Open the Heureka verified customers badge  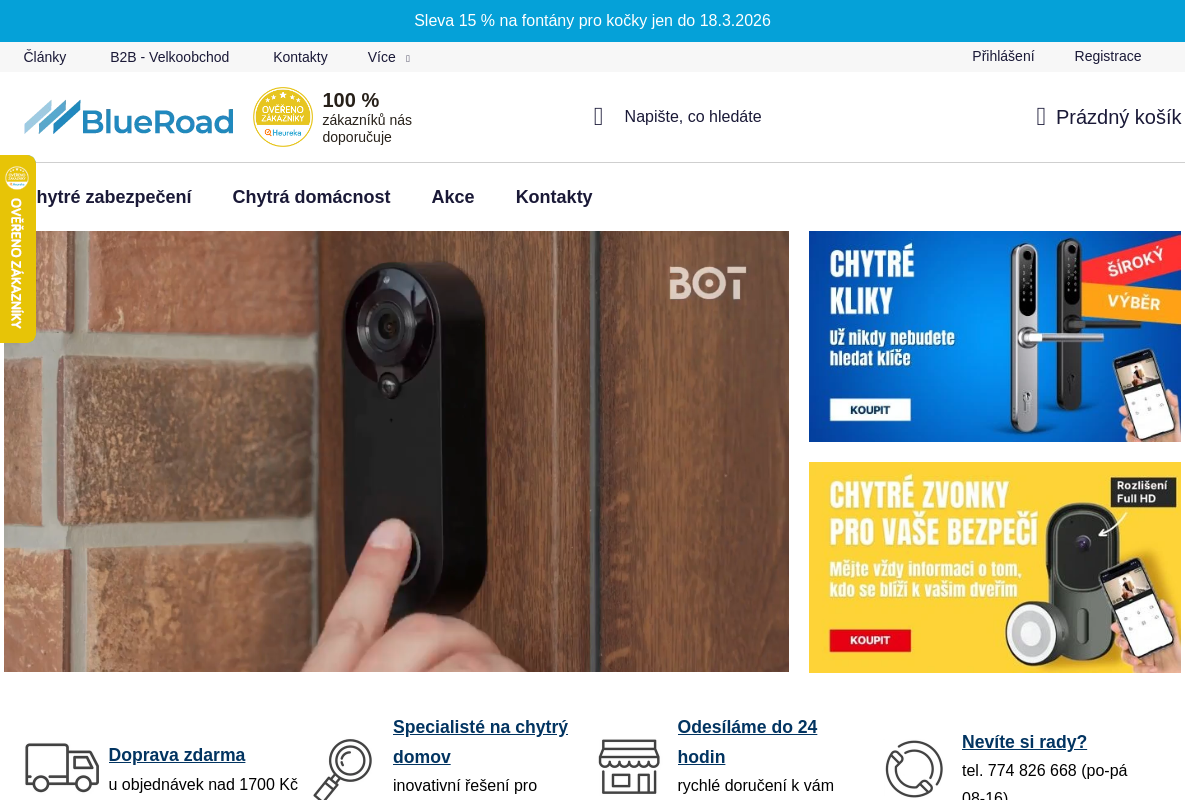tap(283, 117)
